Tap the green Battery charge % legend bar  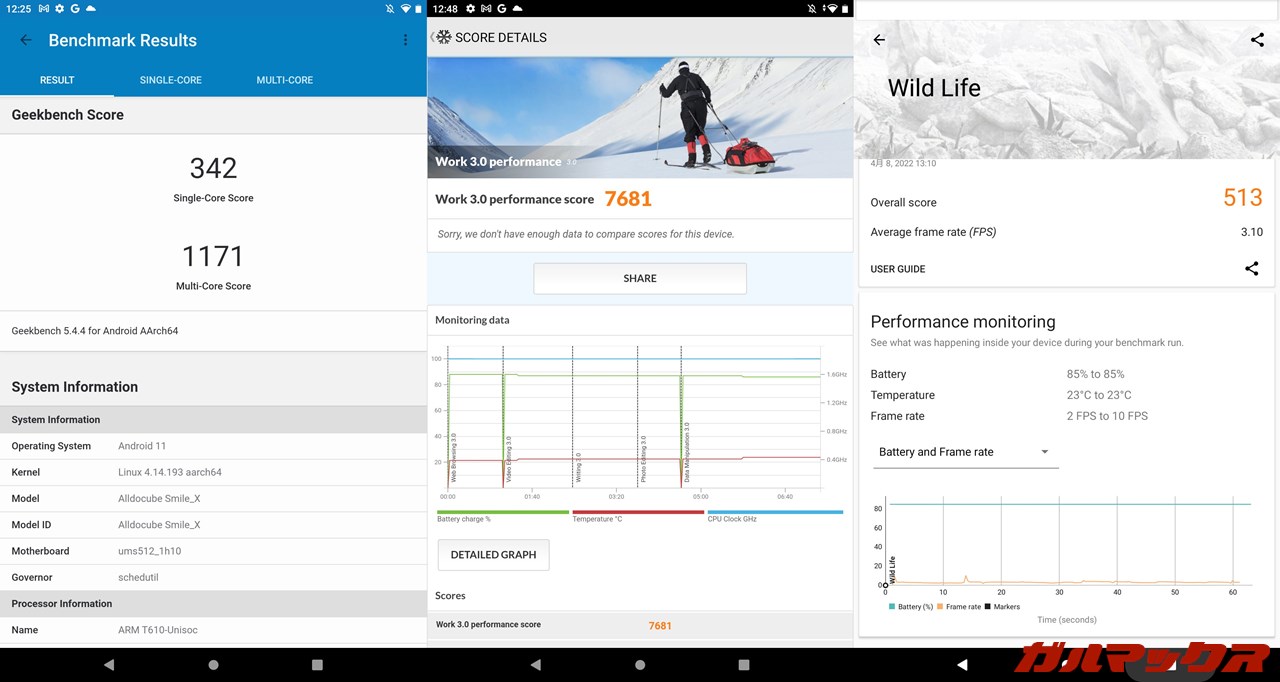[x=502, y=512]
